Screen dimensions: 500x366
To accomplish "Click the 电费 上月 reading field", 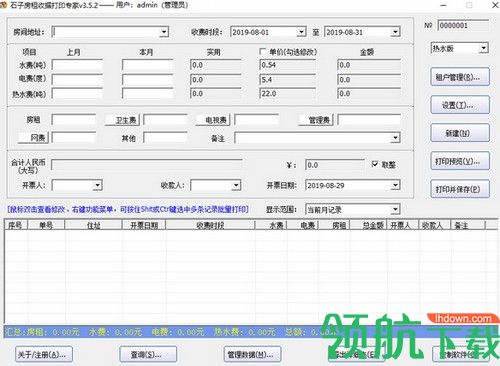I will (77, 79).
